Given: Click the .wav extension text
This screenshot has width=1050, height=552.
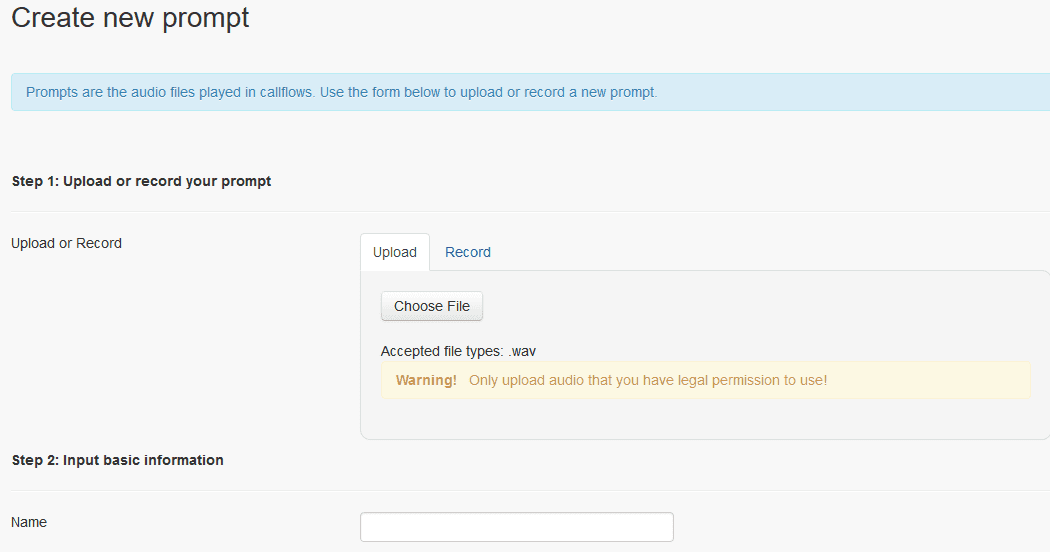Looking at the screenshot, I should (522, 351).
